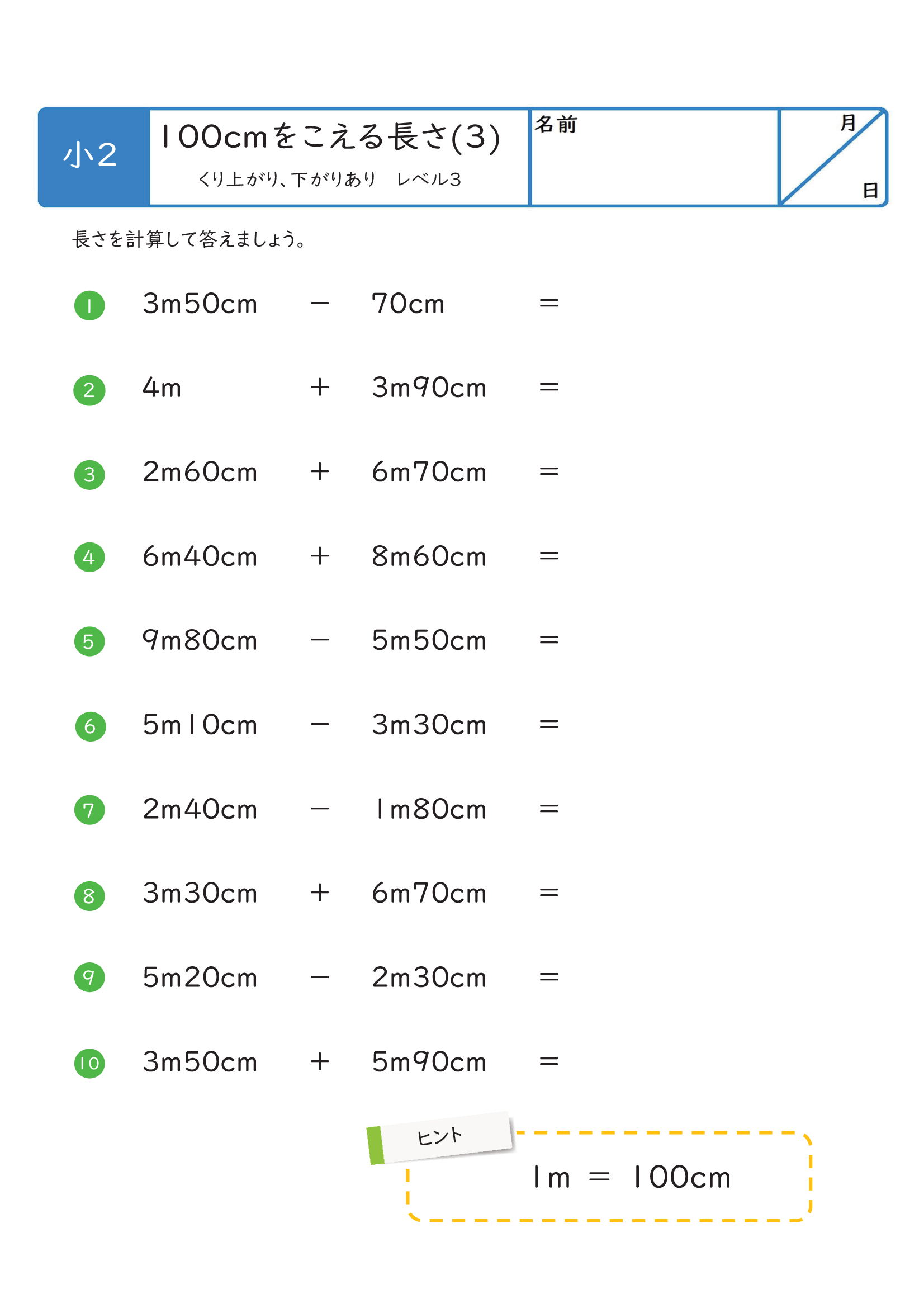
Task: Click the ヒント hint label tag
Action: point(440,1136)
